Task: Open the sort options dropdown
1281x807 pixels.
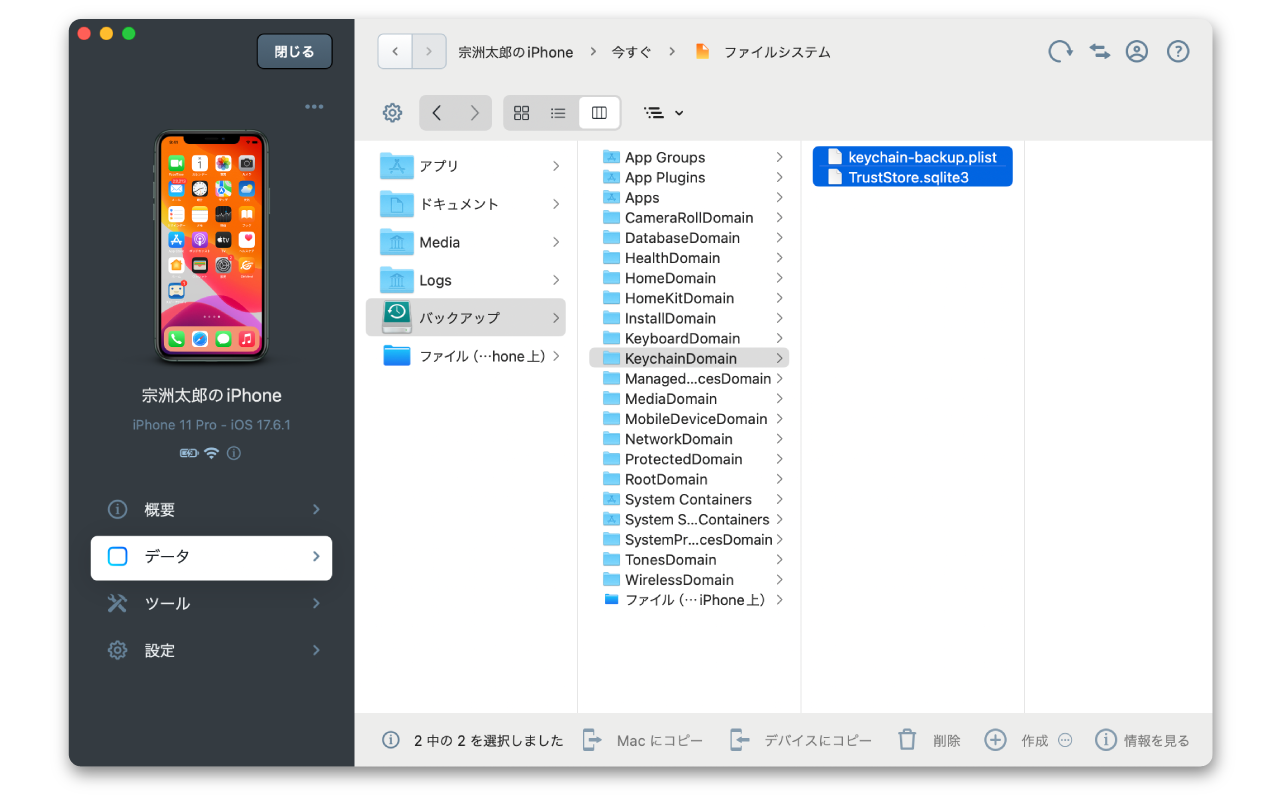Action: (x=664, y=113)
